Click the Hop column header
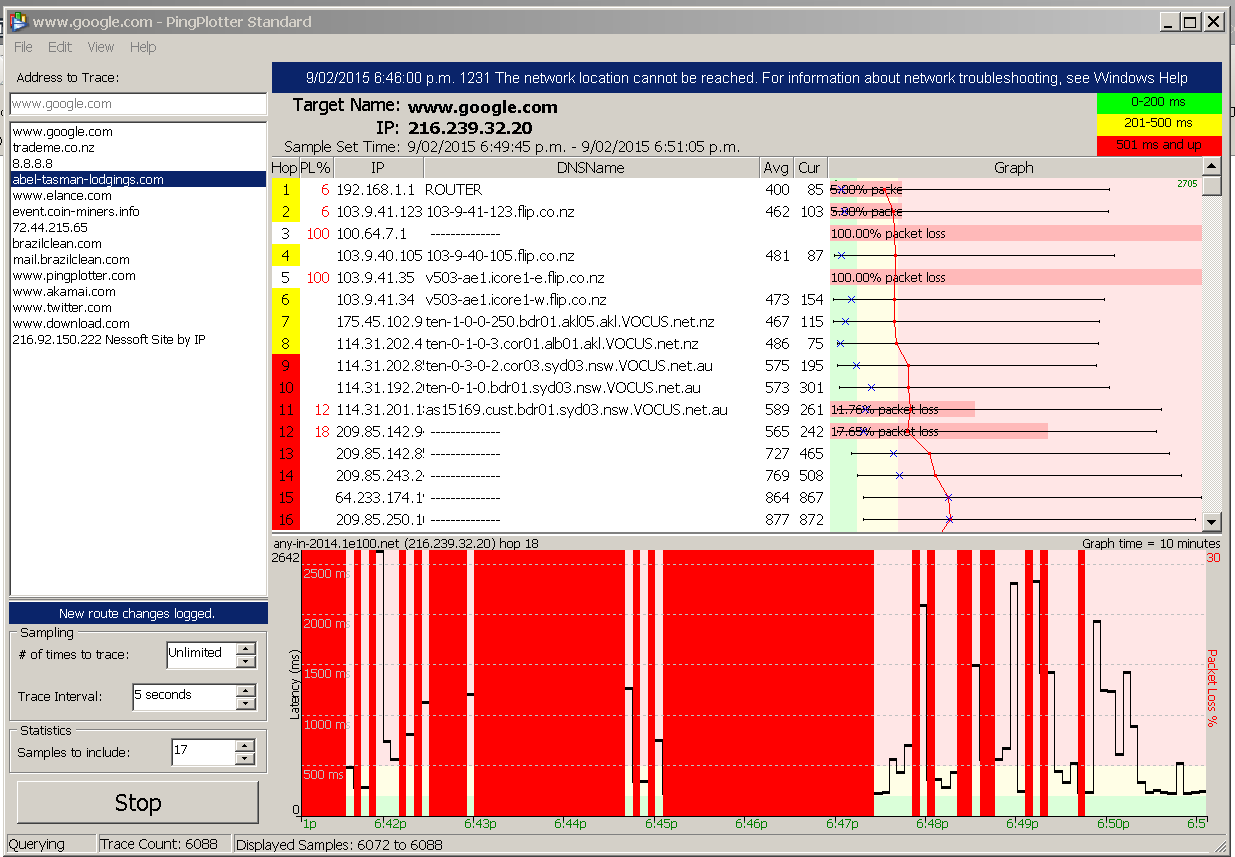The height and width of the screenshot is (857, 1235). pos(286,168)
